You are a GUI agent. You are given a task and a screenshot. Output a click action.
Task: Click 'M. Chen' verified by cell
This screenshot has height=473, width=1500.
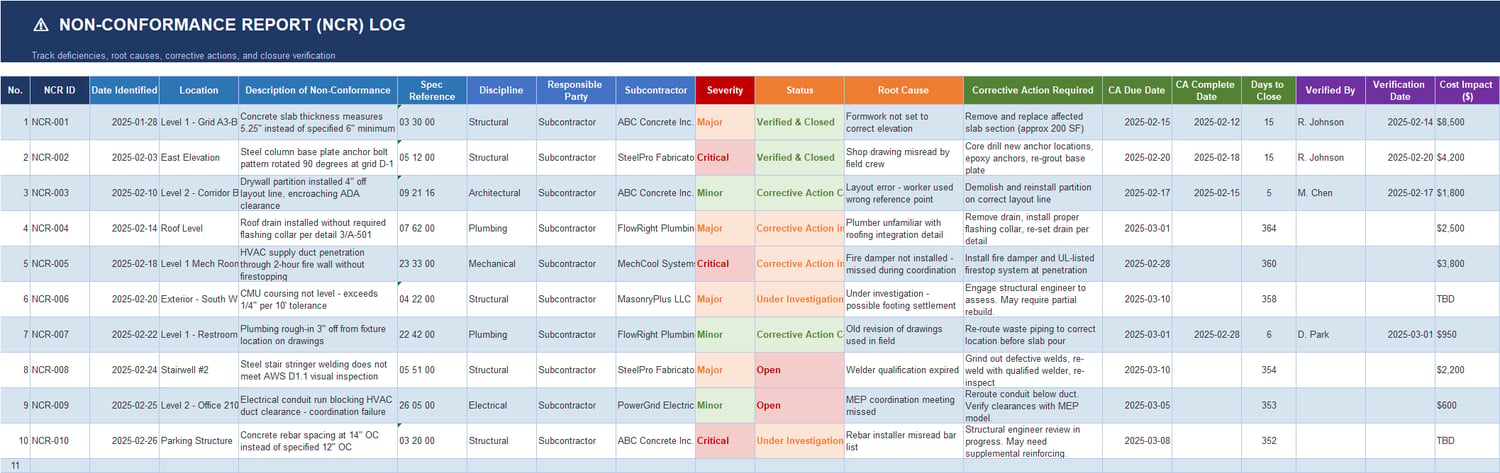pyautogui.click(x=1331, y=193)
